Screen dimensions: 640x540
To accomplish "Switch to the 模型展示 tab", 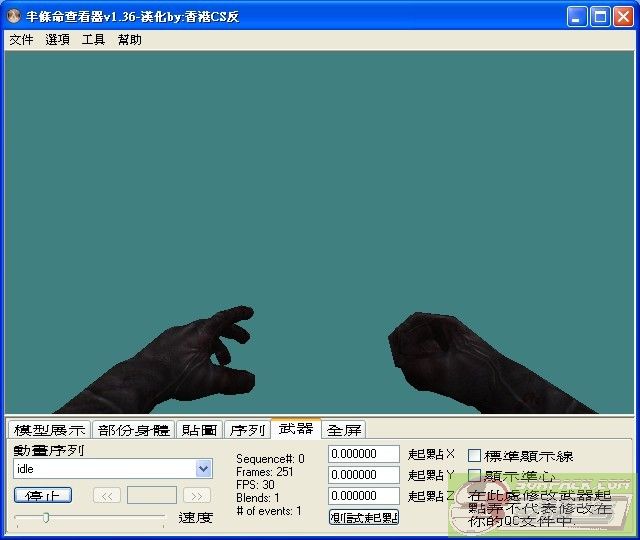I will (49, 430).
